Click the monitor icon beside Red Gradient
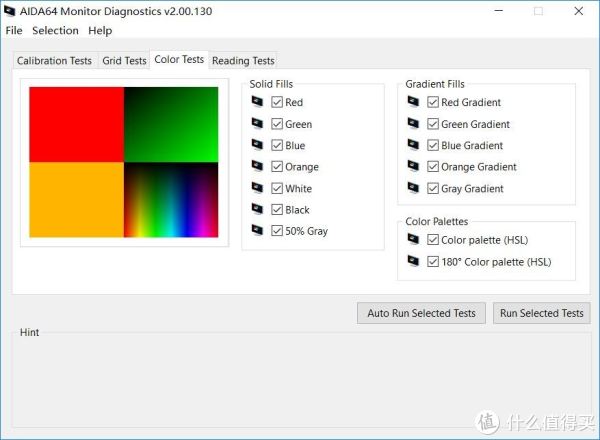This screenshot has height=440, width=600. pos(413,101)
